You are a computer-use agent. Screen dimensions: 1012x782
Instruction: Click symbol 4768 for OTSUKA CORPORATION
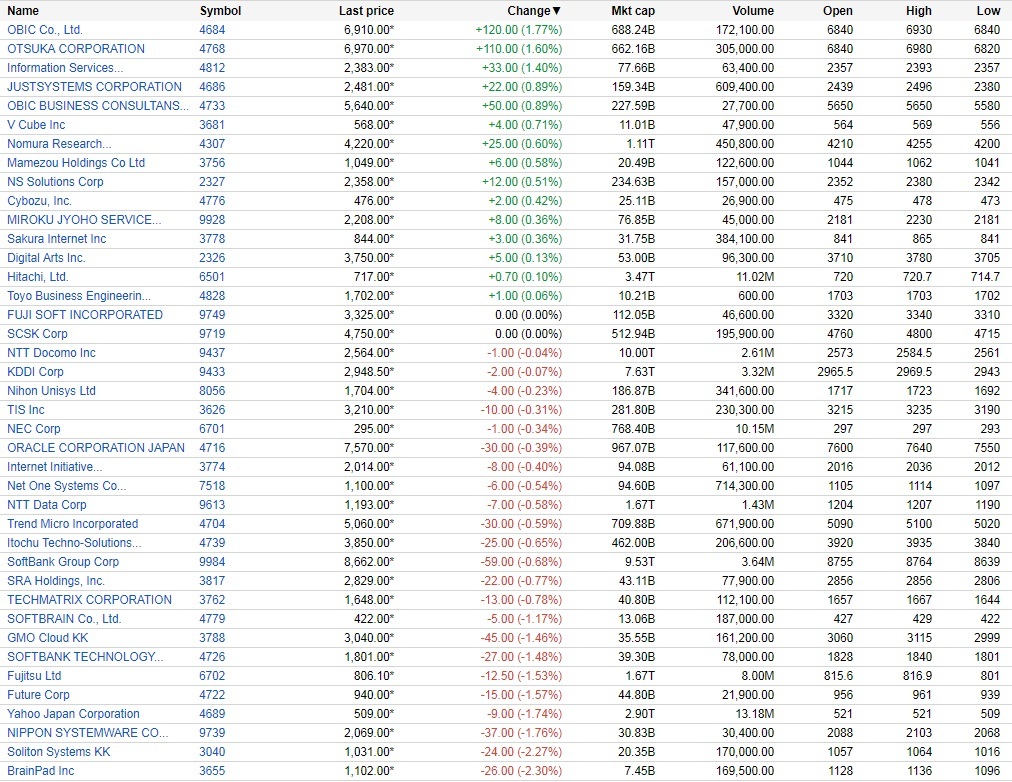212,49
